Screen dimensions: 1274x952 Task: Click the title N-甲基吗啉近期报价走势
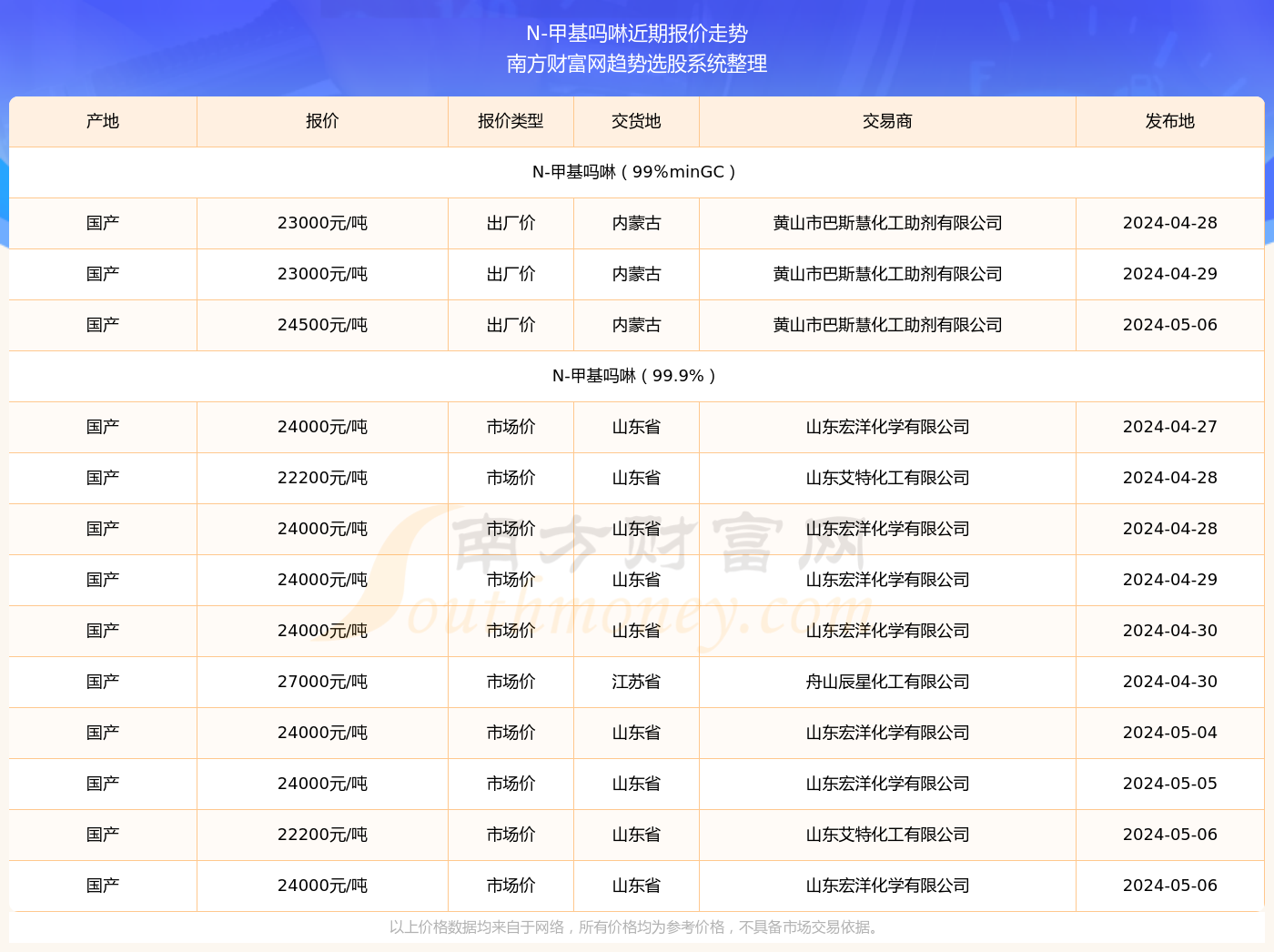click(637, 34)
